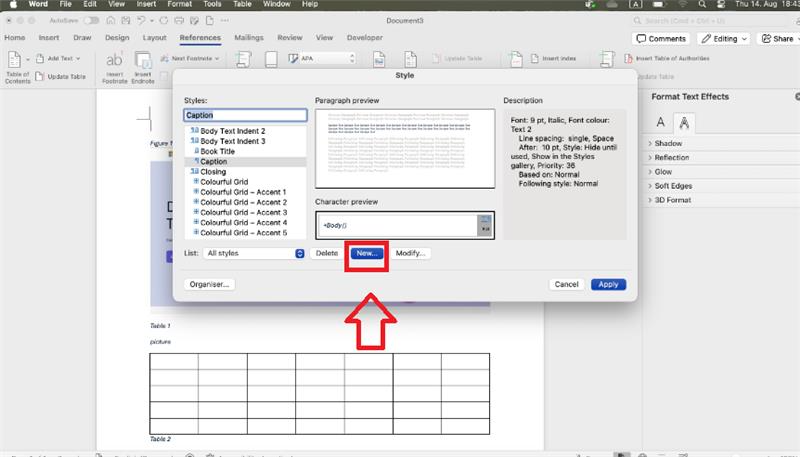This screenshot has height=457, width=800.
Task: Select Colourful Grid – Accent 3 style
Action: tap(245, 213)
